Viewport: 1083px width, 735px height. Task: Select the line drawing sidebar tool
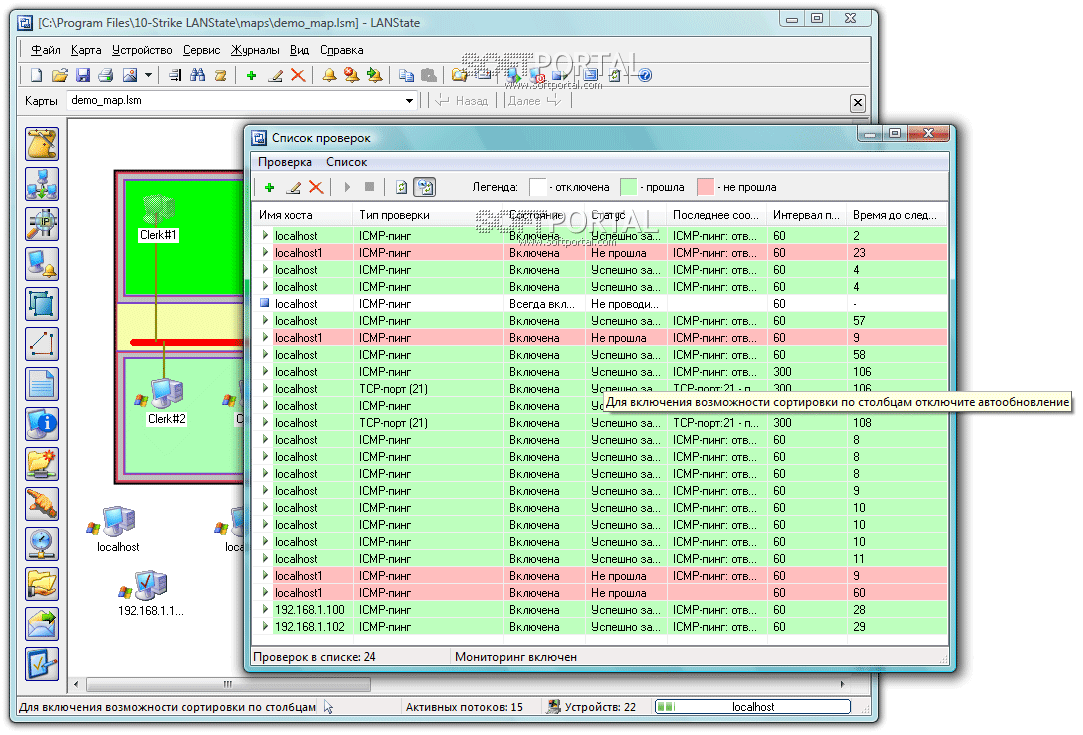[42, 345]
